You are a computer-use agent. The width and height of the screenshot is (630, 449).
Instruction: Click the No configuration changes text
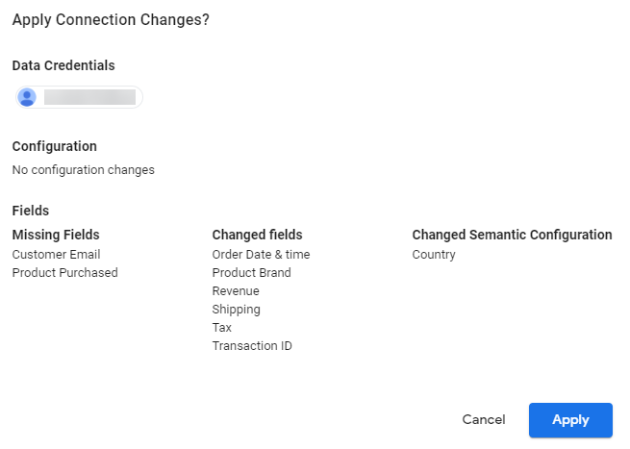point(83,170)
